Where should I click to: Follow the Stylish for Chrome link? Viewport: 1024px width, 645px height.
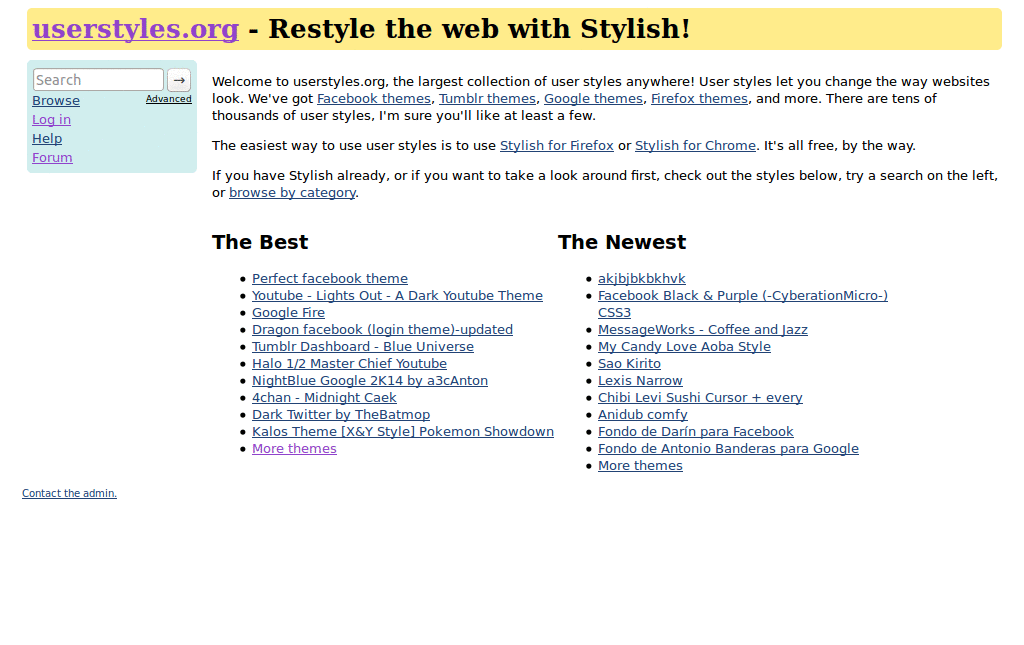click(x=695, y=146)
